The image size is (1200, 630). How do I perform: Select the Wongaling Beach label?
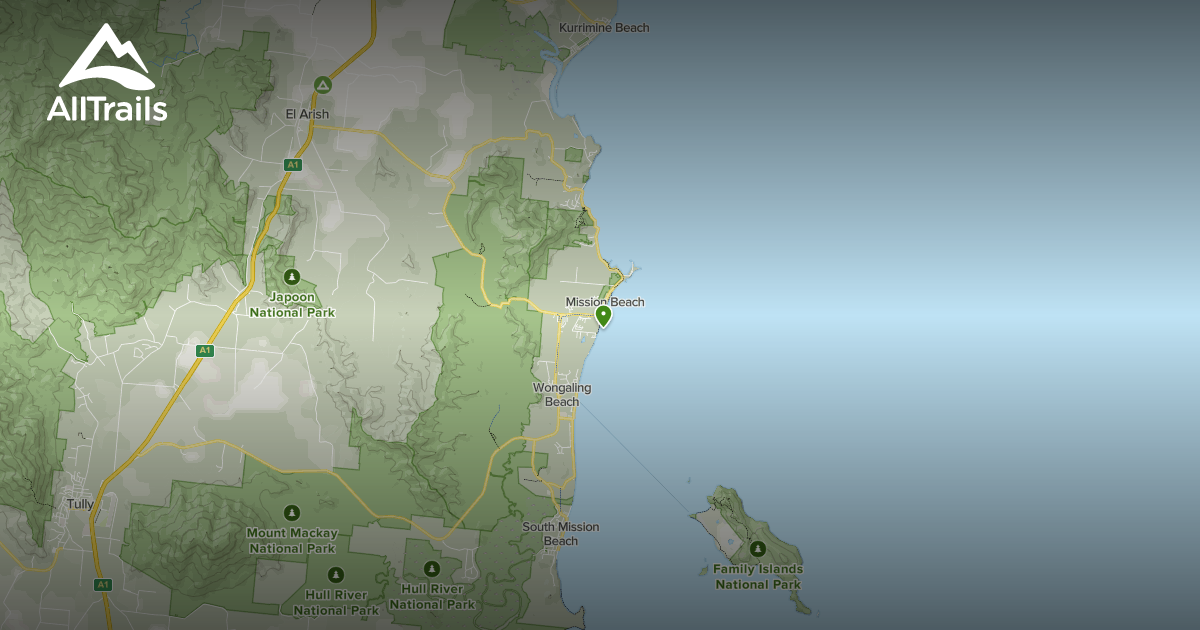tap(562, 394)
